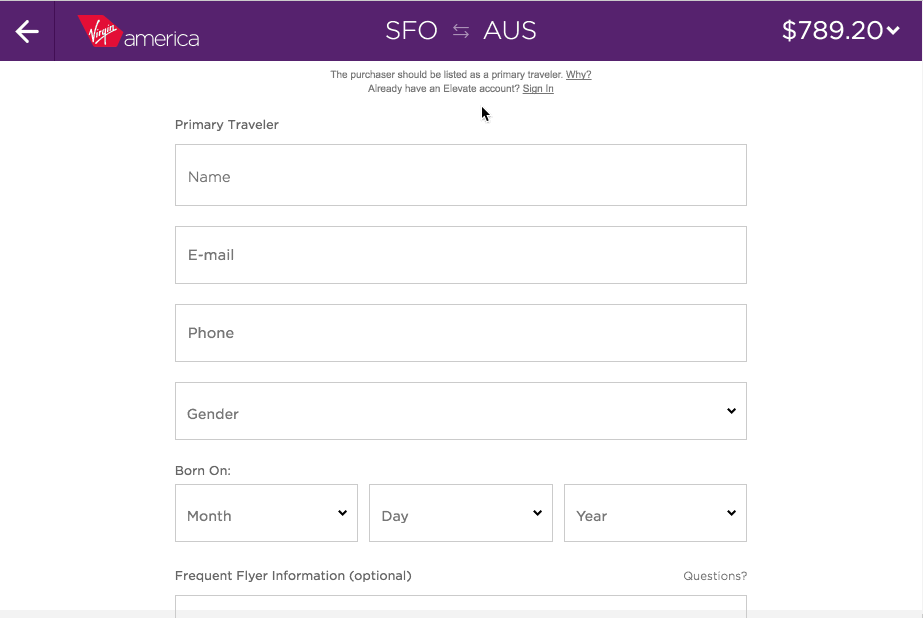Focus the E-mail text field
The width and height of the screenshot is (923, 618).
(460, 255)
